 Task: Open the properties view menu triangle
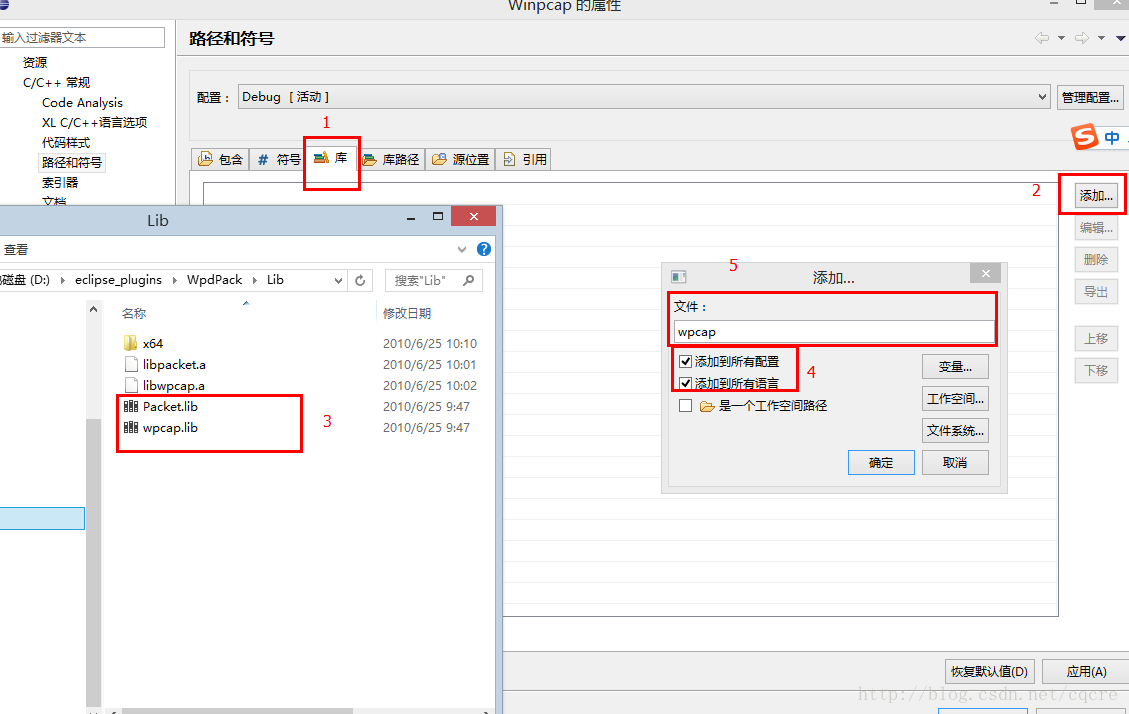(1121, 38)
